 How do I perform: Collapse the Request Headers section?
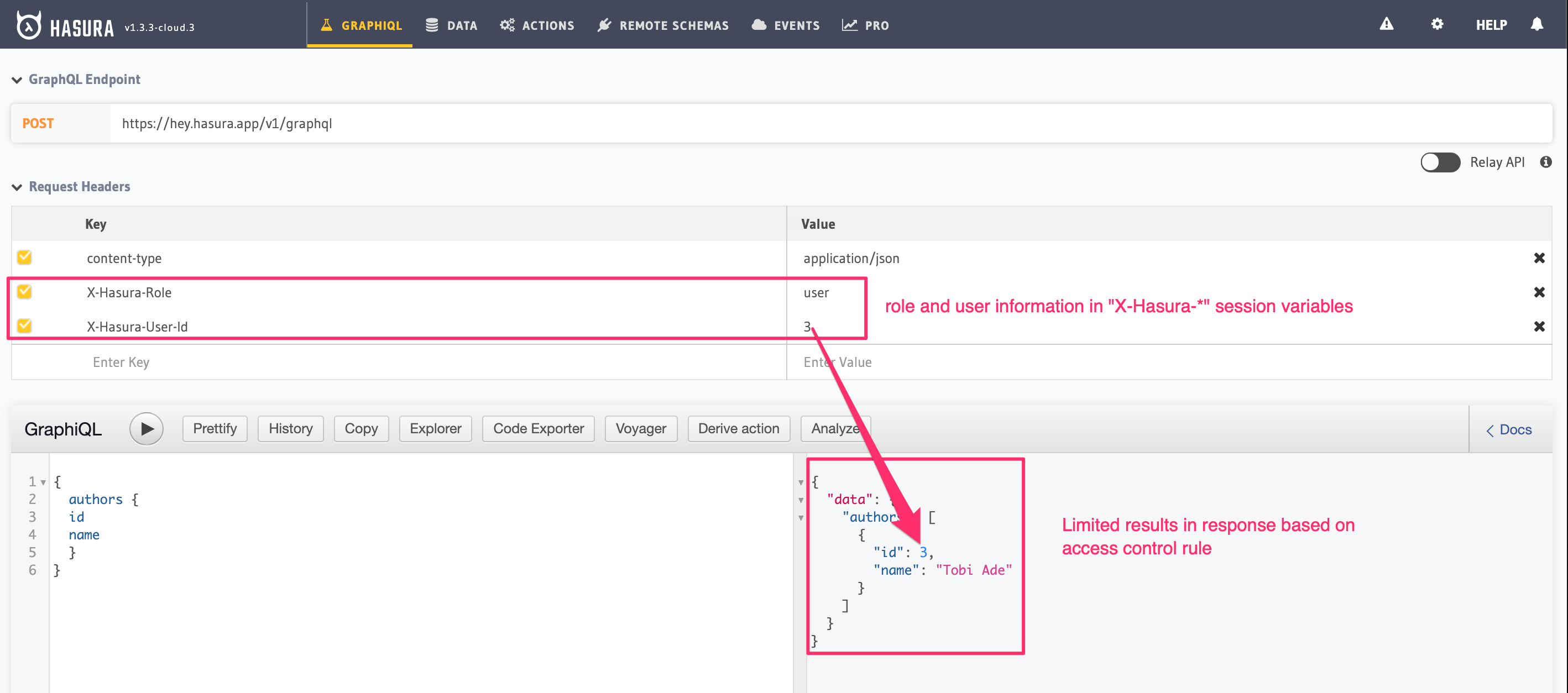pyautogui.click(x=17, y=187)
